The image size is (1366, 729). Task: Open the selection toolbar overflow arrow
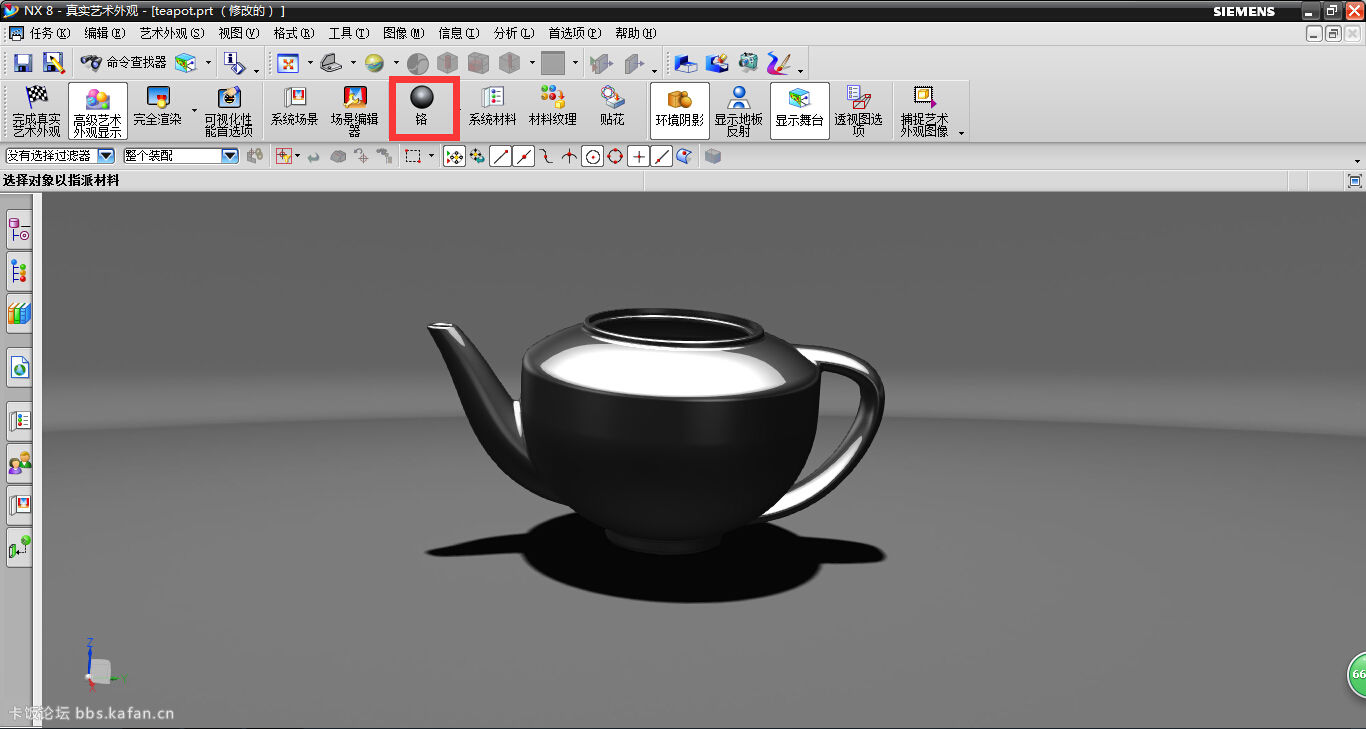[x=1357, y=161]
